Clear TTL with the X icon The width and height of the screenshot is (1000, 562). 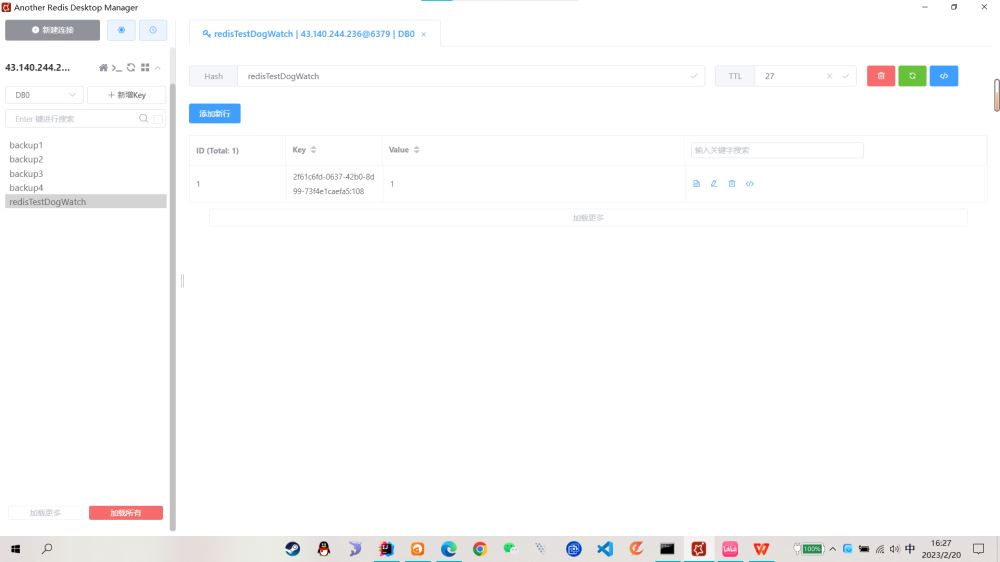coord(829,76)
